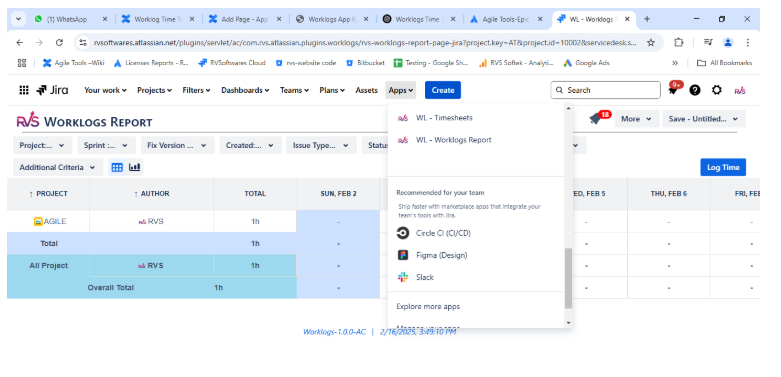Select WL - Worklogs Report from Apps menu

(476, 140)
